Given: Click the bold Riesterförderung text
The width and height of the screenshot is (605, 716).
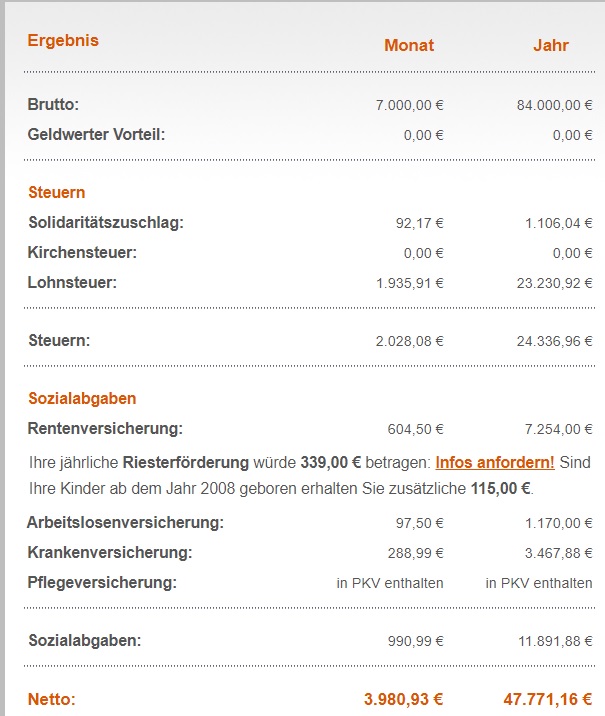Looking at the screenshot, I should pyautogui.click(x=184, y=463).
